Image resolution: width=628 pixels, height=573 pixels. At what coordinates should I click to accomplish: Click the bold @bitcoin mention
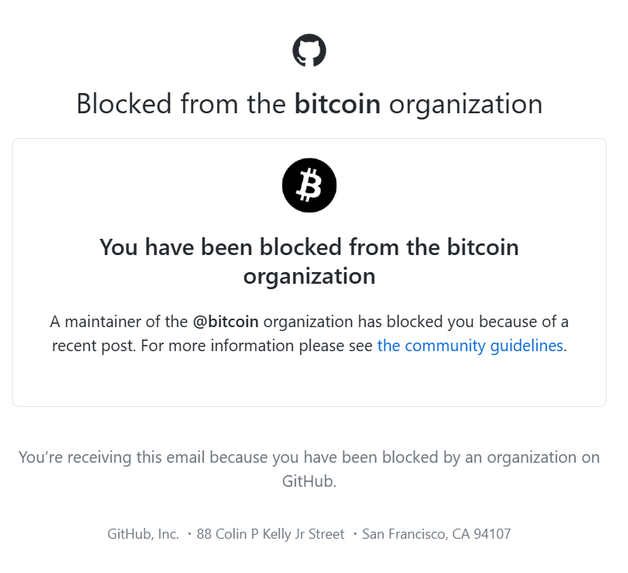coord(226,322)
